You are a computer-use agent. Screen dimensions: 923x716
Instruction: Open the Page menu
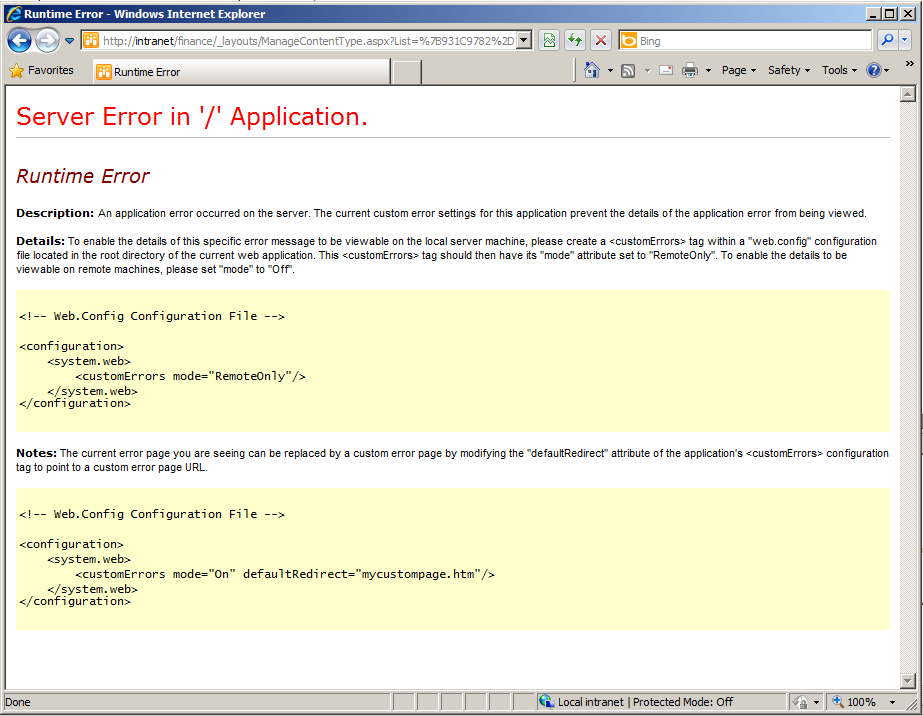(x=739, y=71)
